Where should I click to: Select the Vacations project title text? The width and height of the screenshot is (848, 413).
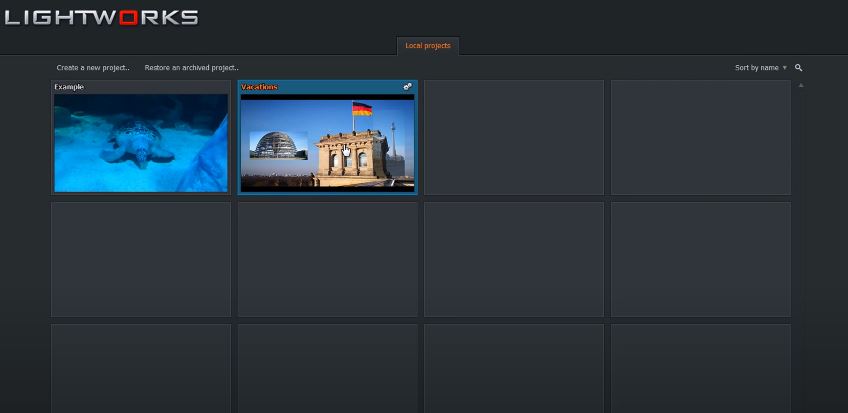tap(260, 87)
